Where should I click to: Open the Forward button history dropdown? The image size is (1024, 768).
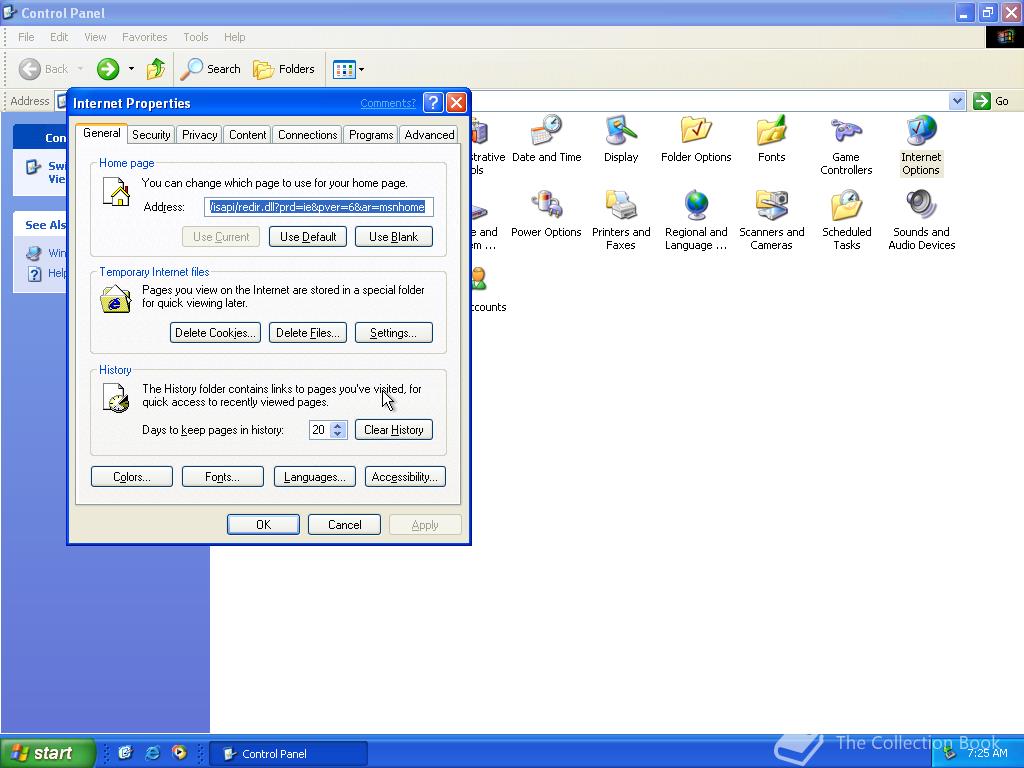tap(131, 69)
